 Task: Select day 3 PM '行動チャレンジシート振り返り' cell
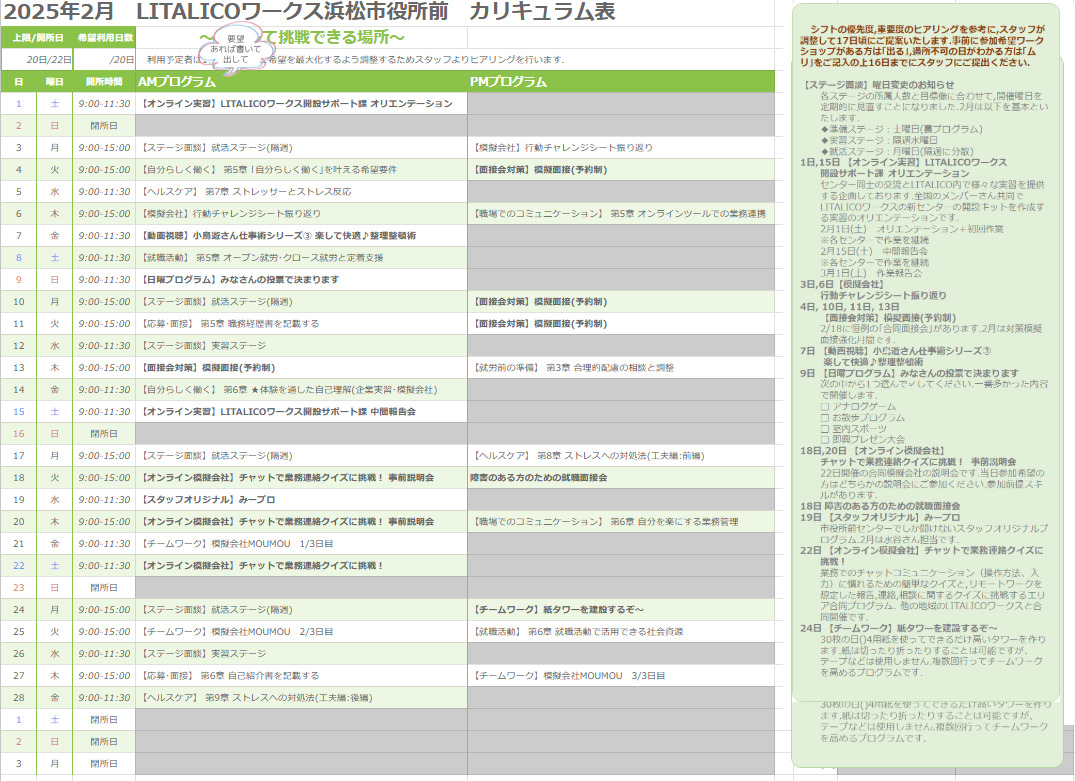pyautogui.click(x=621, y=147)
